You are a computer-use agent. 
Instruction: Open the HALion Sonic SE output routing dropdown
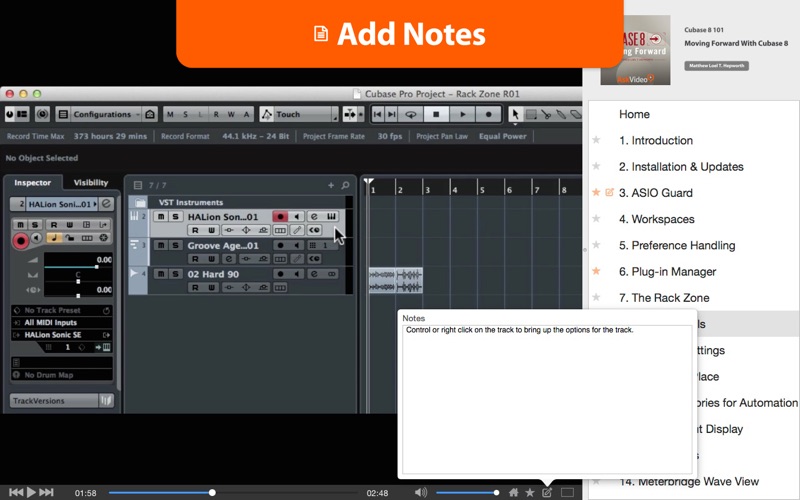pyautogui.click(x=62, y=335)
